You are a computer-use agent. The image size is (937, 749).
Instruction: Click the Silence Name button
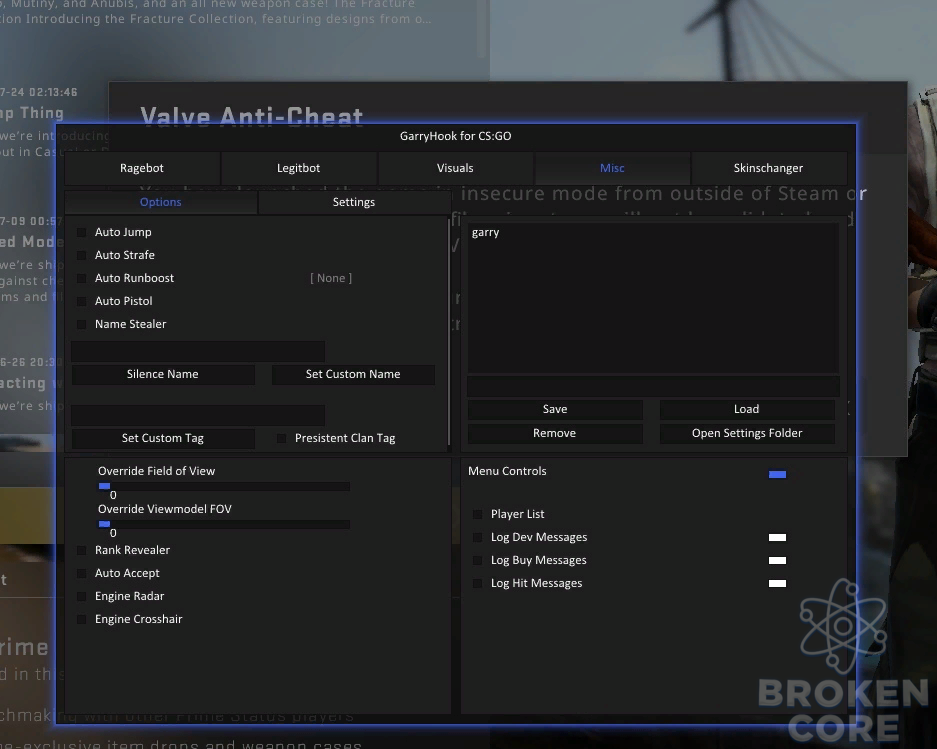(x=163, y=374)
